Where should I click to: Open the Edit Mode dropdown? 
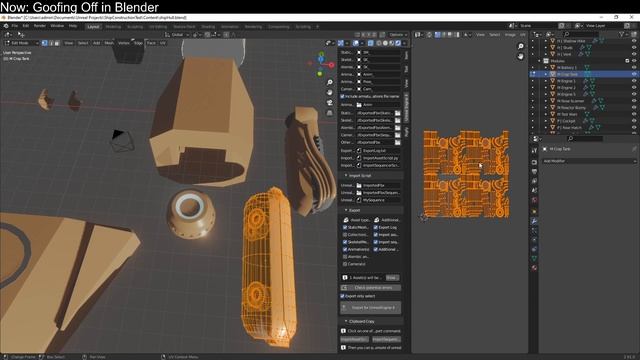(22, 43)
